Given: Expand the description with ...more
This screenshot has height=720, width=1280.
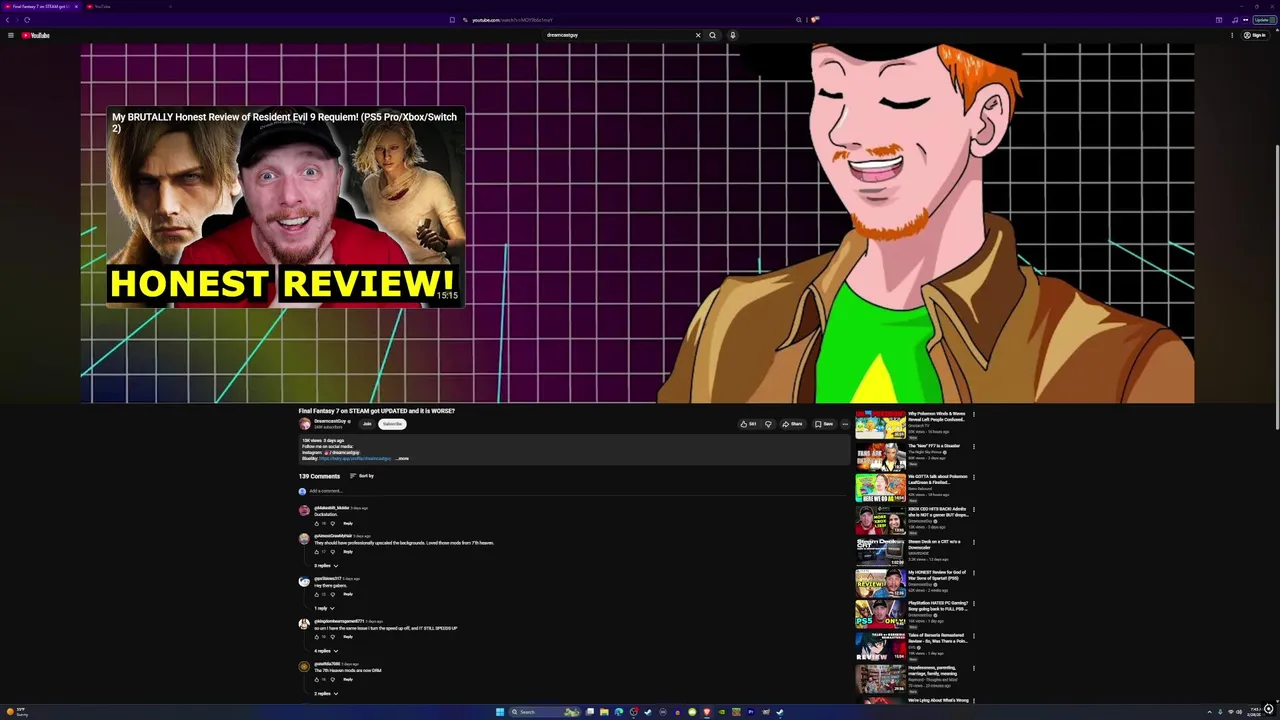Looking at the screenshot, I should click(x=403, y=458).
